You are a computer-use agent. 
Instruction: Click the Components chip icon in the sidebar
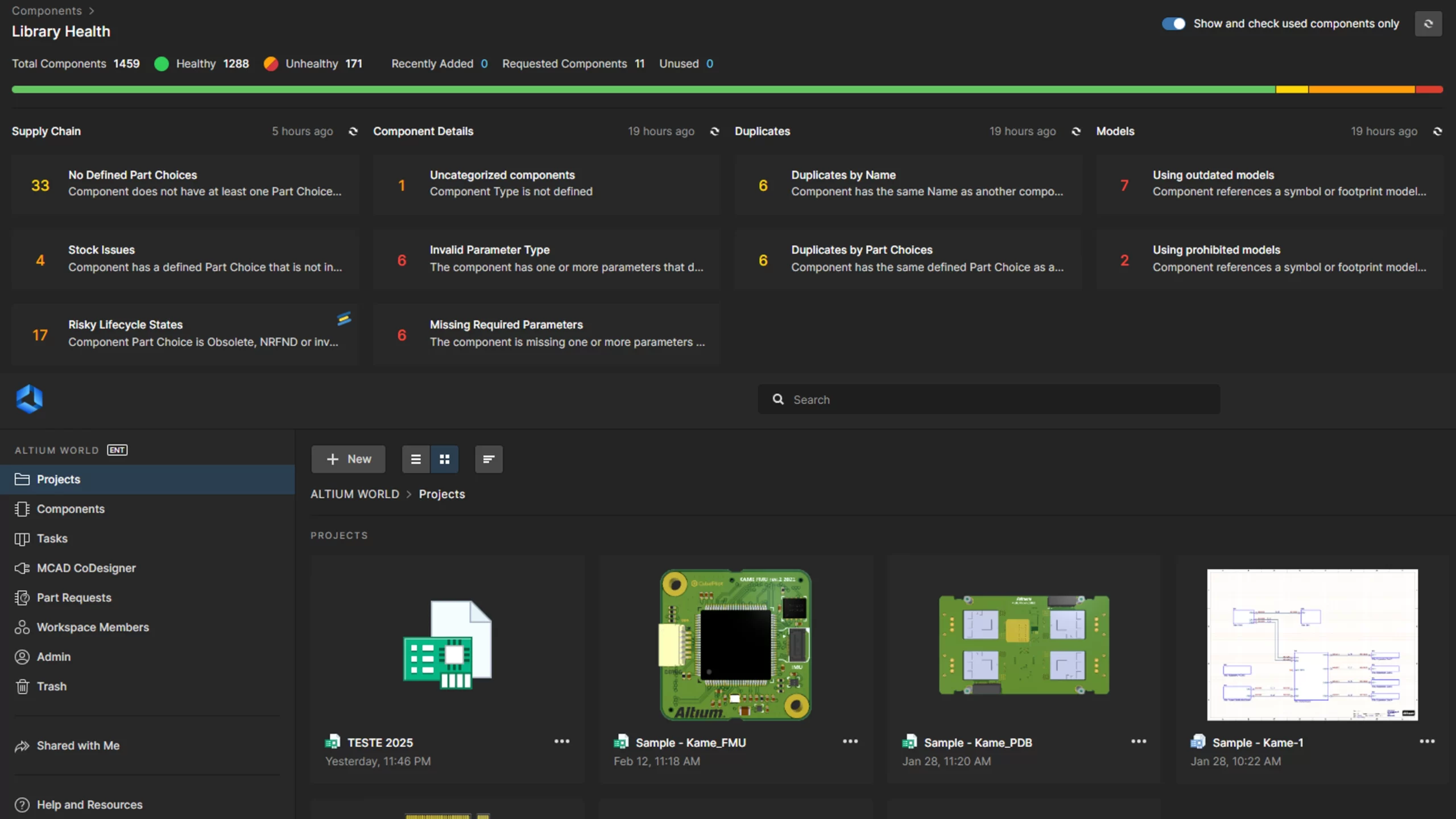[x=22, y=509]
